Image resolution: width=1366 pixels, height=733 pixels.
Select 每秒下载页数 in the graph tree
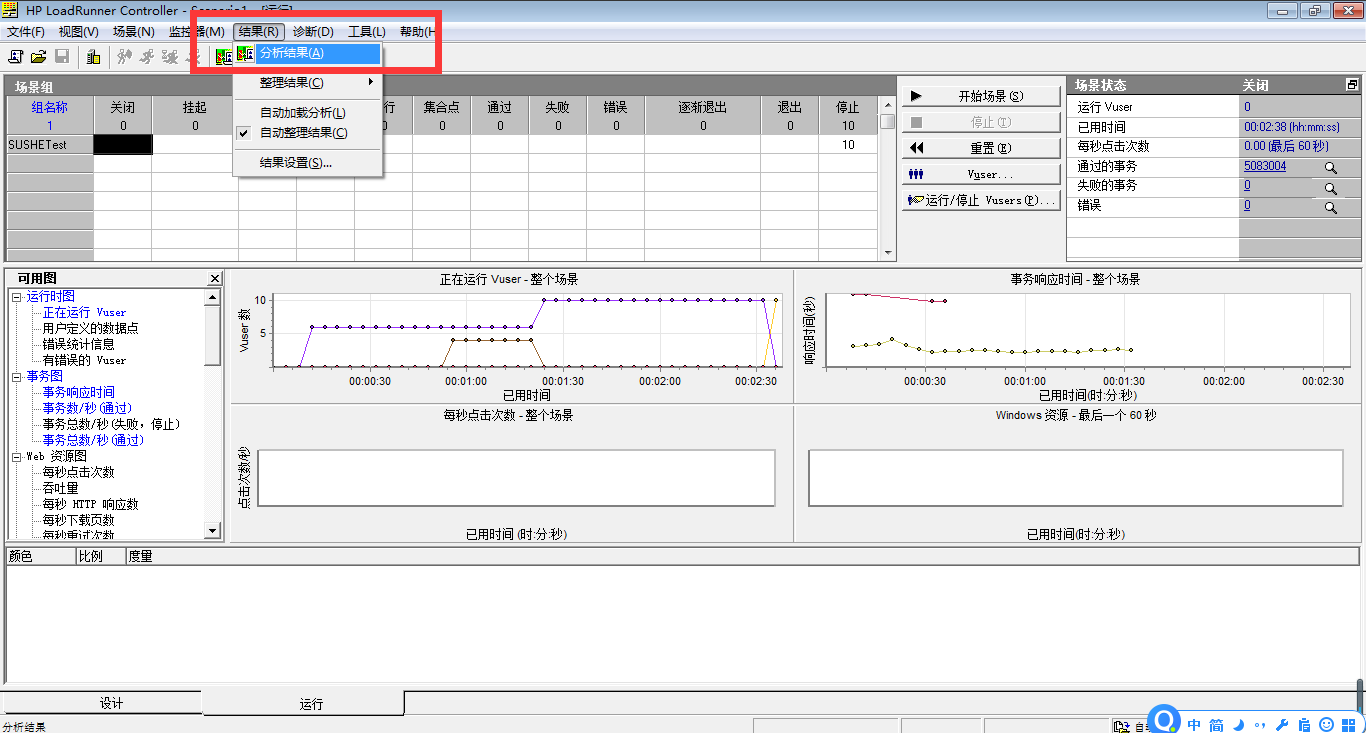tap(78, 520)
